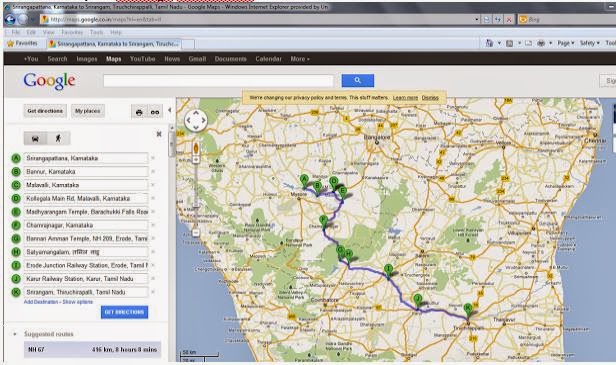This screenshot has width=616, height=365.
Task: Dismiss the privacy policy notice
Action: click(x=430, y=98)
